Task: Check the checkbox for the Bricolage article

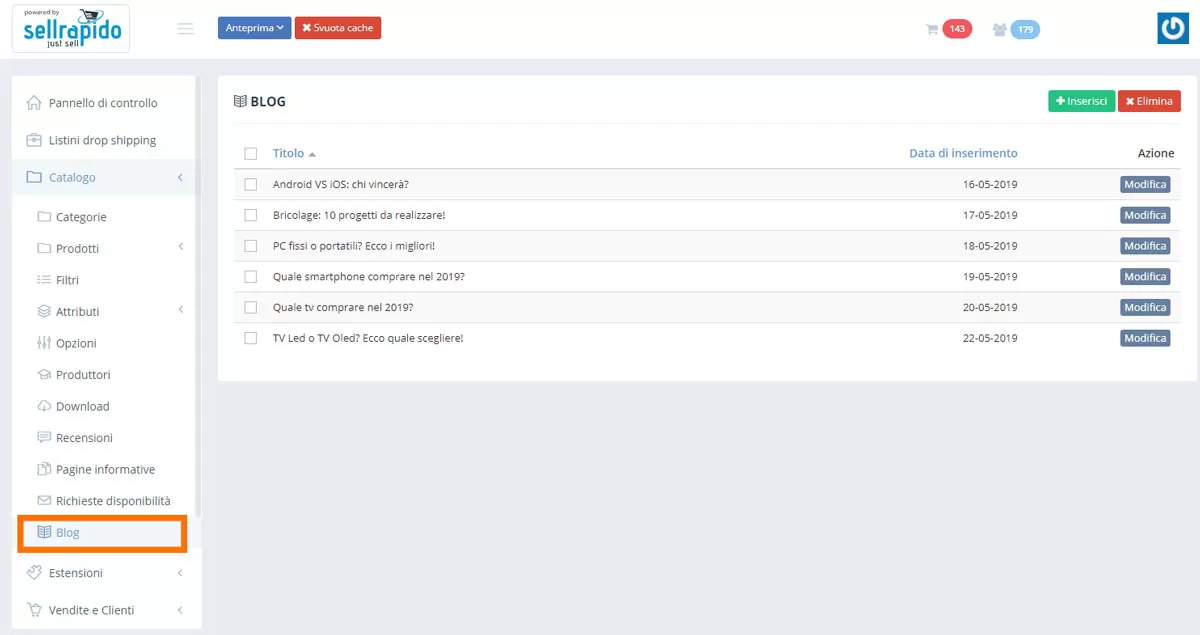Action: 251,215
